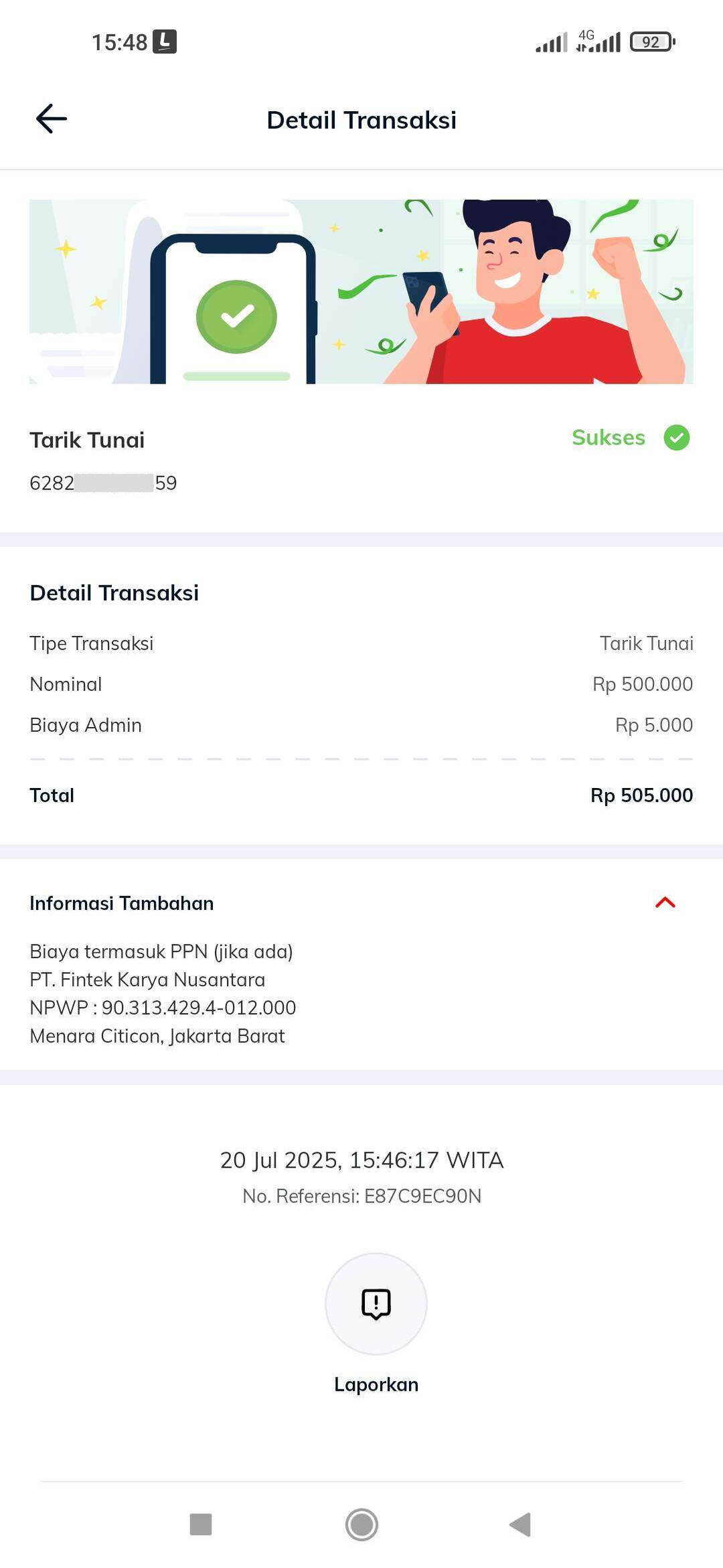The image size is (723, 1568).
Task: Tap the Laporkan report icon
Action: click(376, 1304)
